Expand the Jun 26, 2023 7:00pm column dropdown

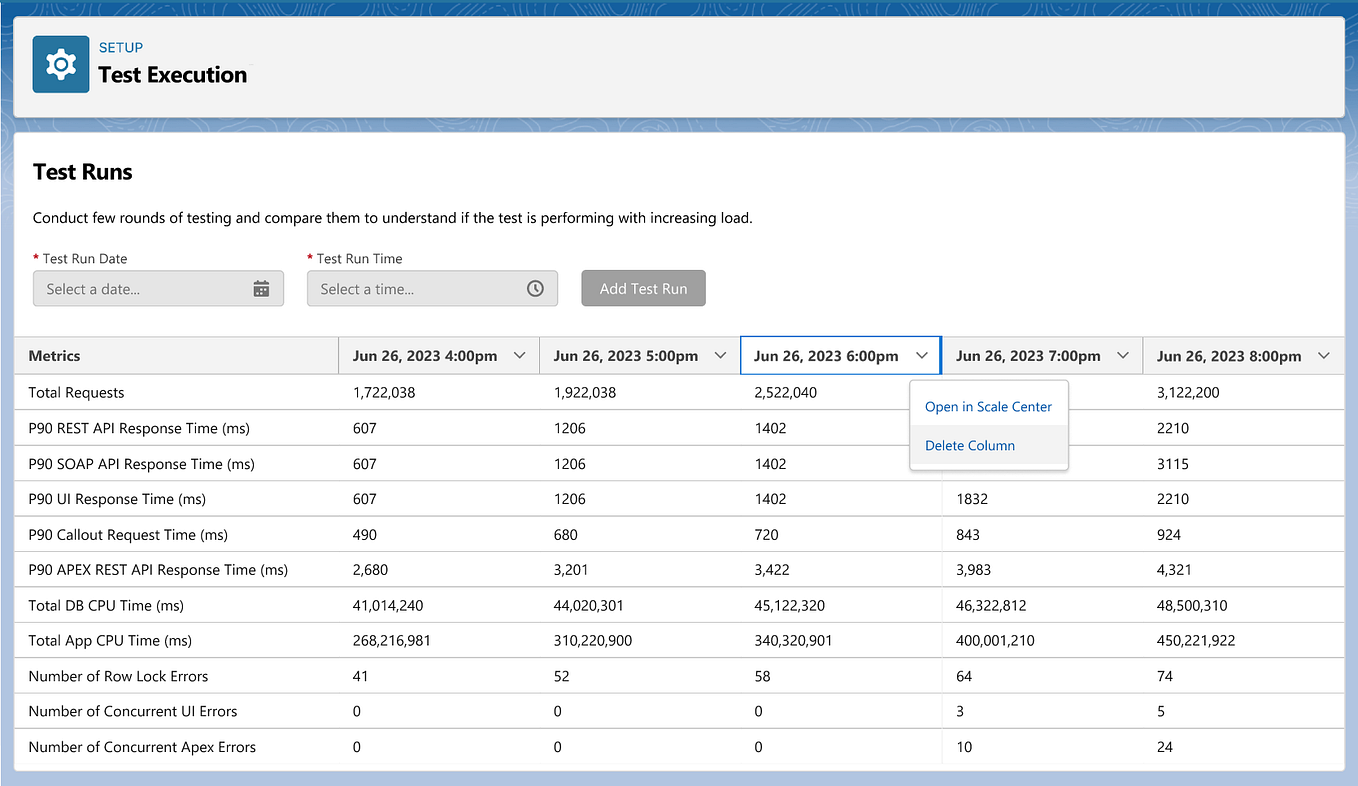pyautogui.click(x=1123, y=354)
